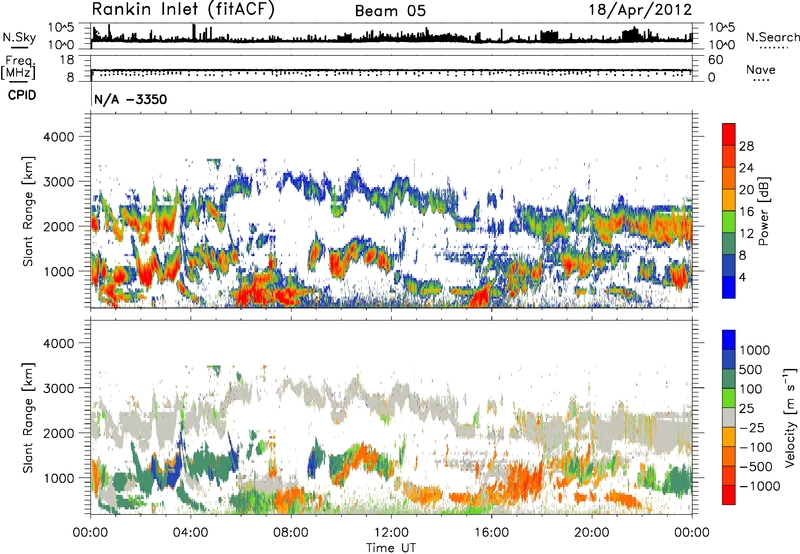Viewport: 800px width, 554px height.
Task: Click the '08:00' time axis tick label
Action: tap(291, 533)
